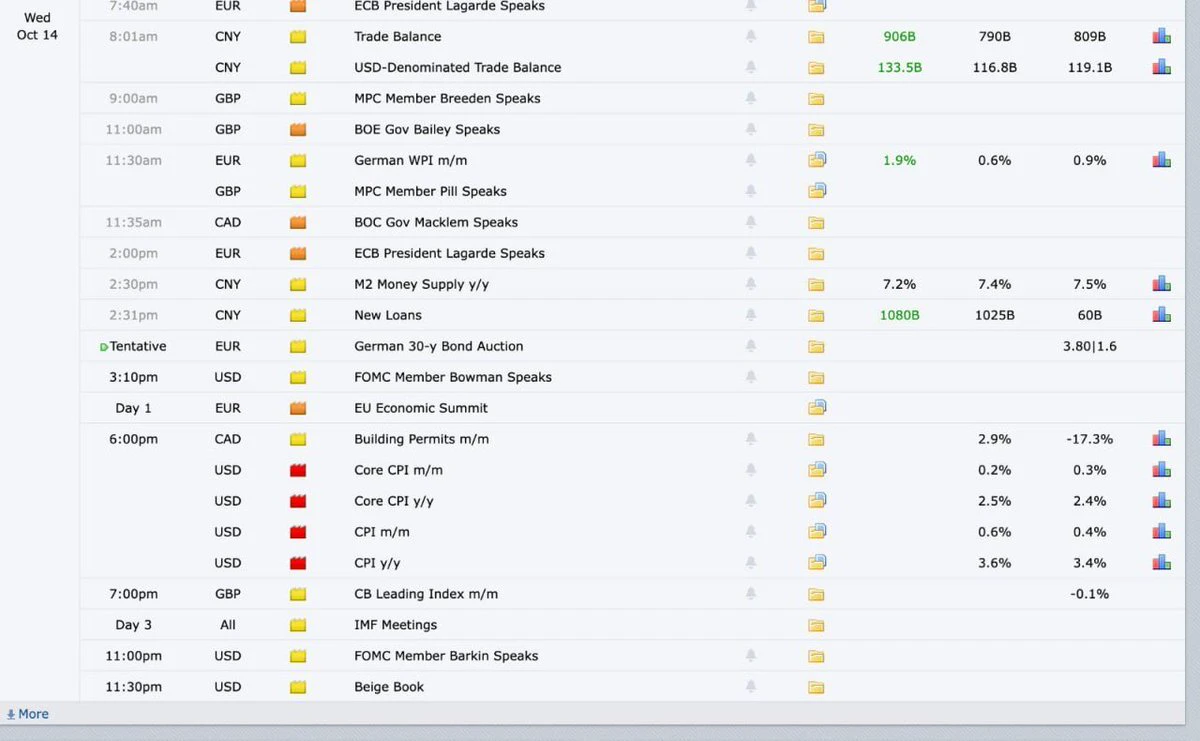Open the Core CPI m/m chart icon
The height and width of the screenshot is (741, 1200).
pyautogui.click(x=1161, y=470)
